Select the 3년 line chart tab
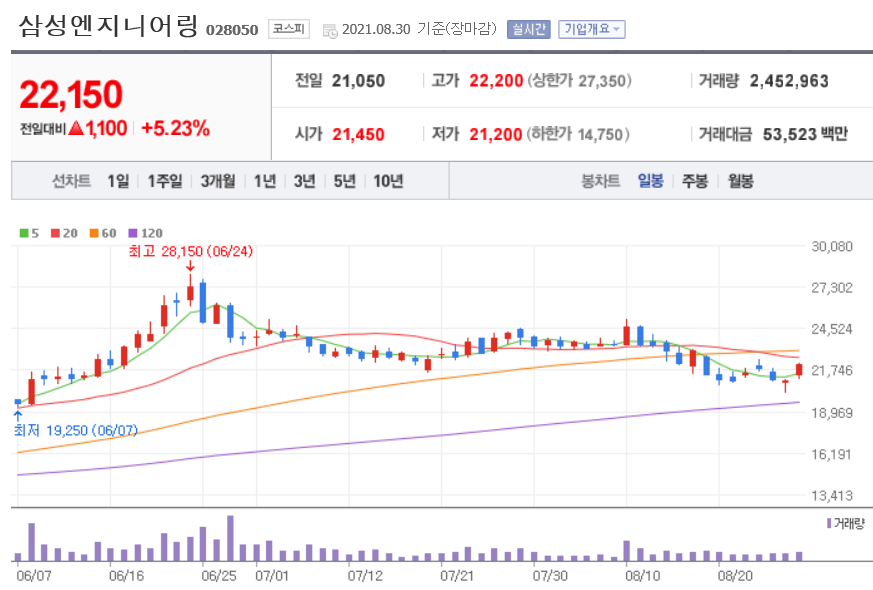873x590 pixels. click(x=305, y=181)
